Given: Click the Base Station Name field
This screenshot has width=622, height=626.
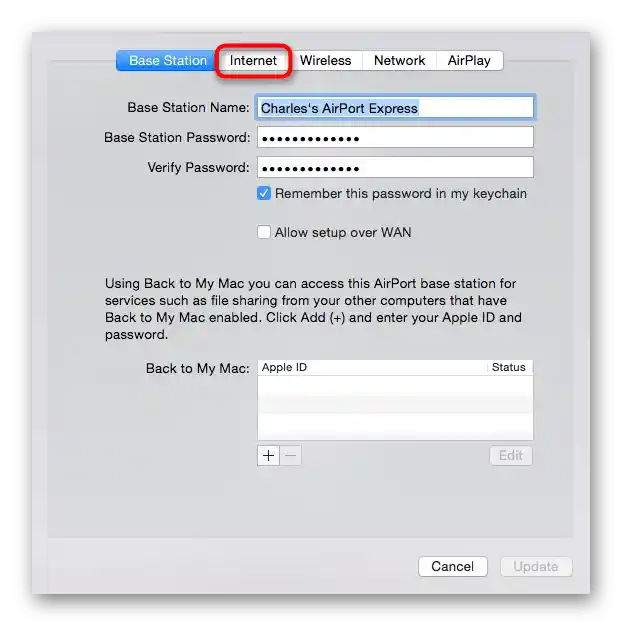Looking at the screenshot, I should tap(395, 107).
